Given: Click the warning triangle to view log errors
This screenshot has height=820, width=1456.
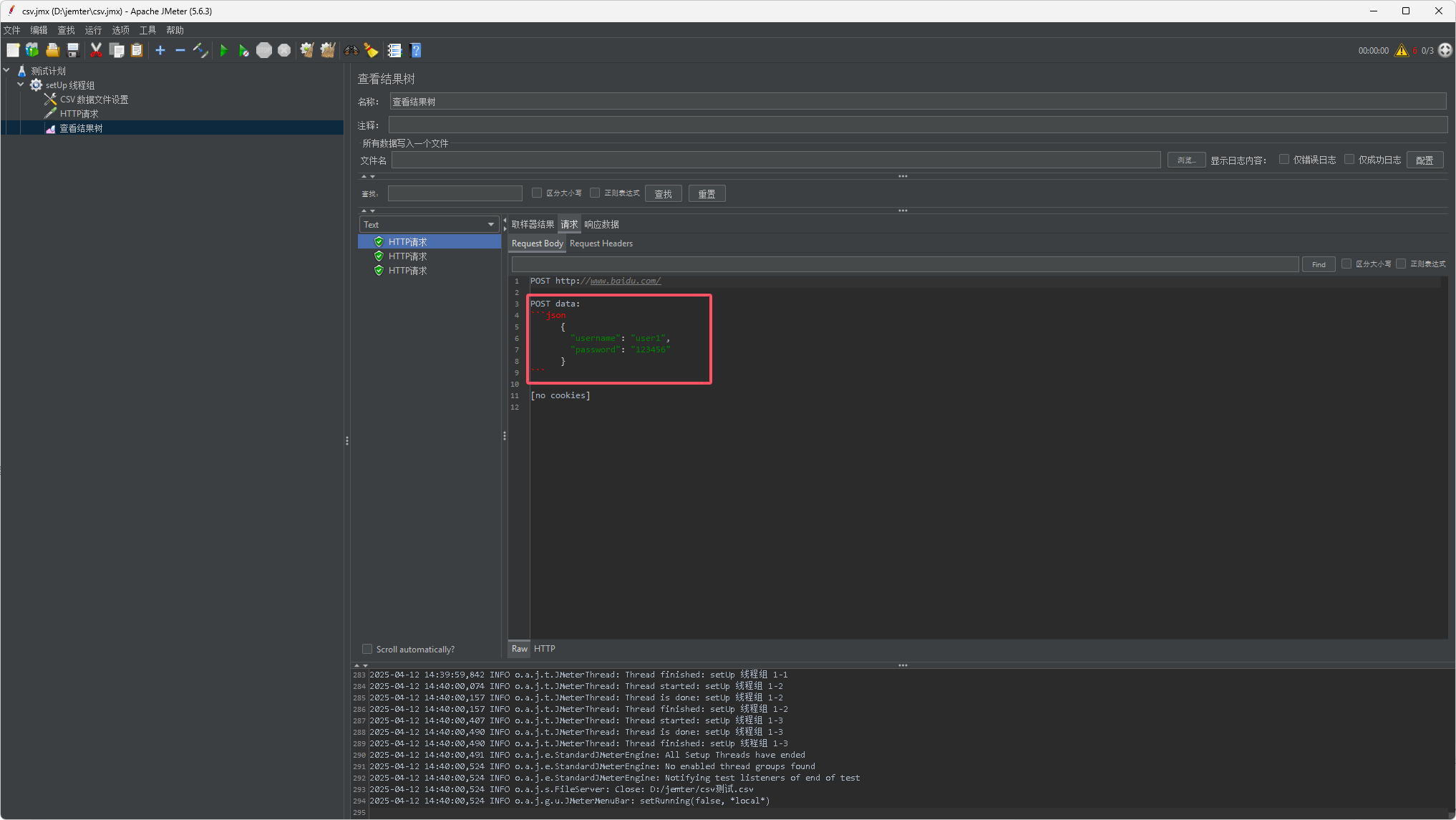Looking at the screenshot, I should [1402, 50].
